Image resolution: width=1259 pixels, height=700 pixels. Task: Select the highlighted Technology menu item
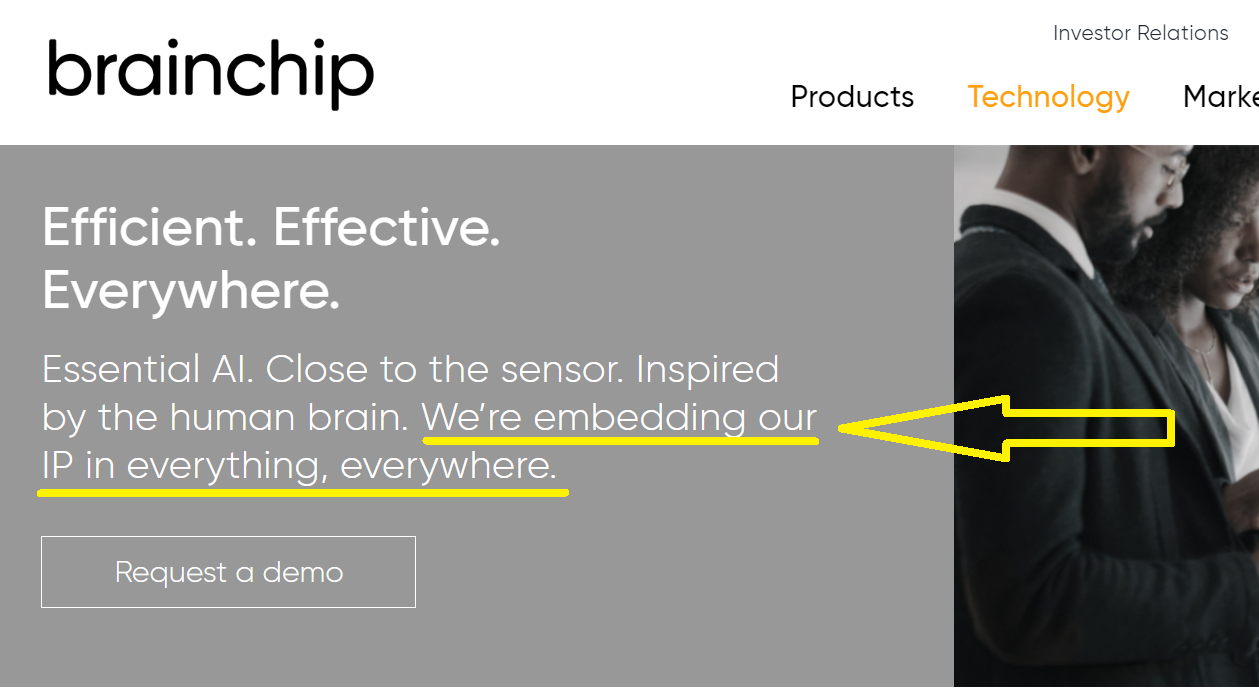1048,97
